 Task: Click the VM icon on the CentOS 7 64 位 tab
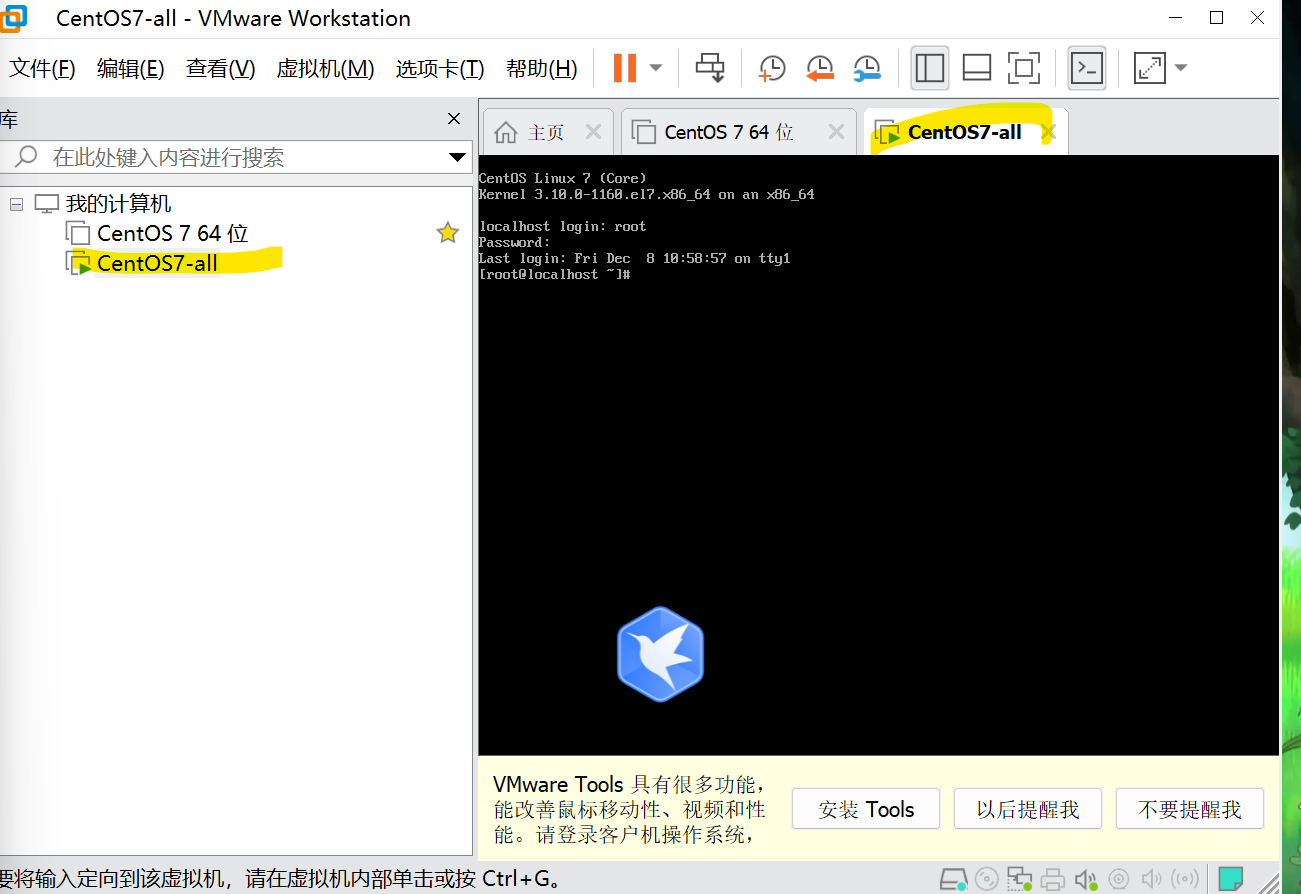point(646,132)
